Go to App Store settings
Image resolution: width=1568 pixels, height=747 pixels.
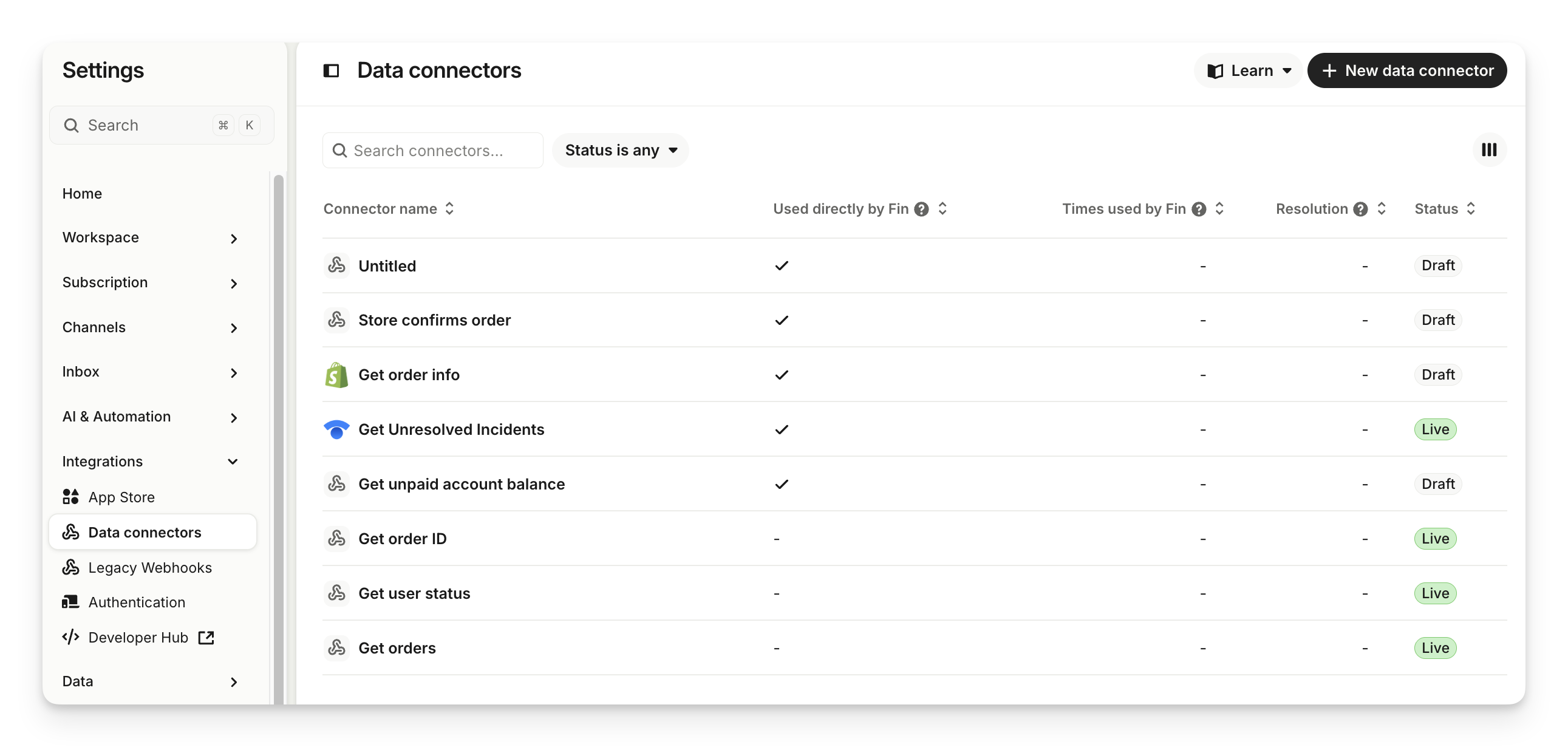(x=121, y=497)
